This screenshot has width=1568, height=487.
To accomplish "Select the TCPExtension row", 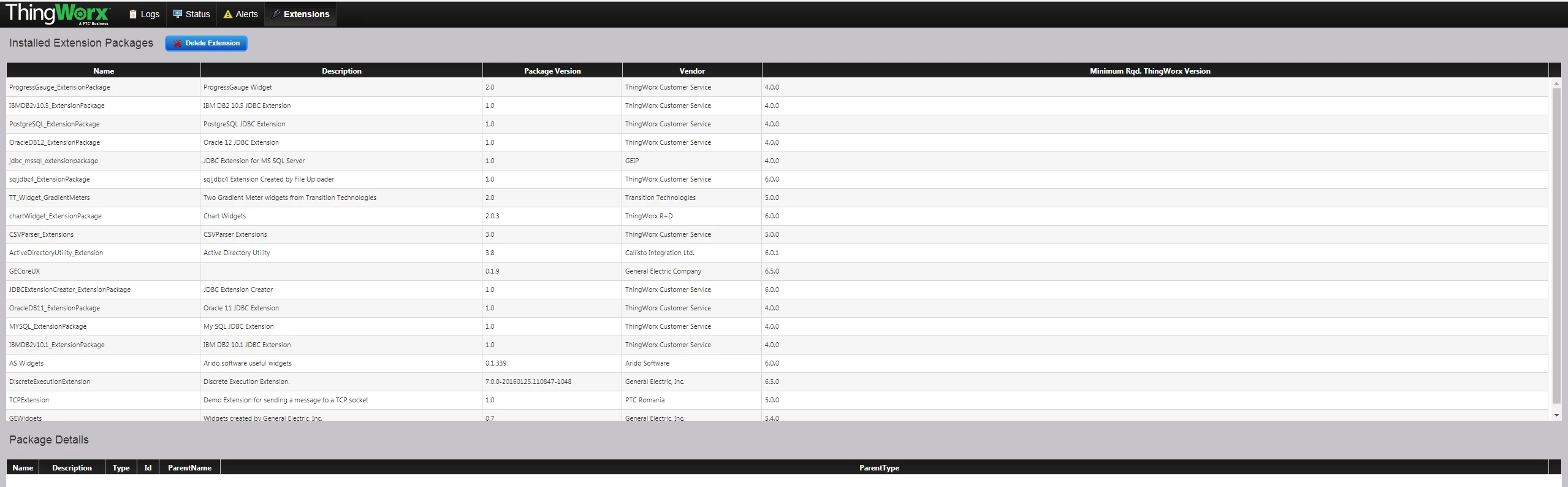I will click(777, 400).
